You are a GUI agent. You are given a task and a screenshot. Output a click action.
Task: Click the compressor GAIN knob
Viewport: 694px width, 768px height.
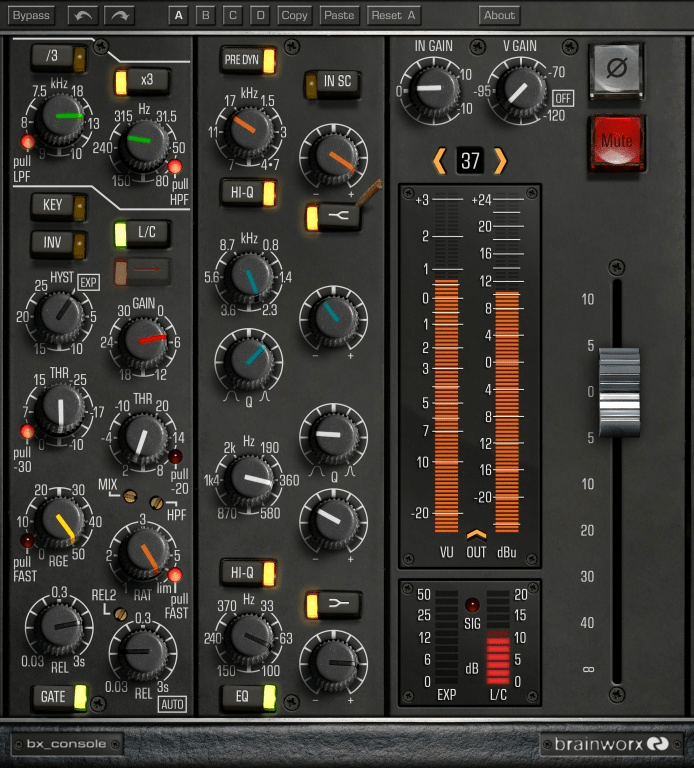(x=144, y=341)
